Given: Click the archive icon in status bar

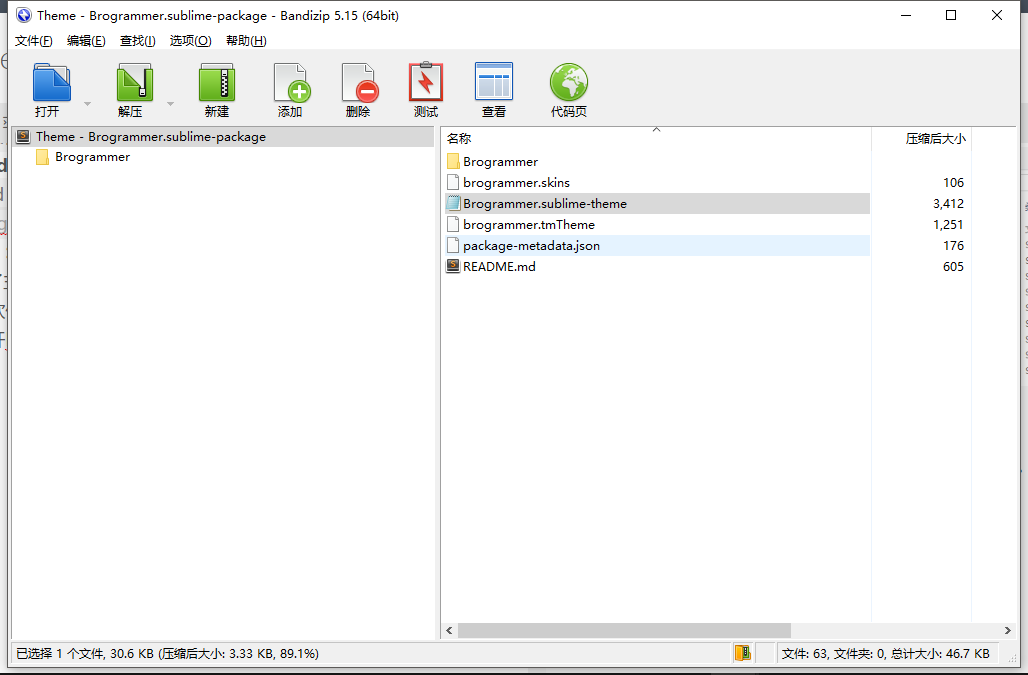Looking at the screenshot, I should pyautogui.click(x=742, y=653).
